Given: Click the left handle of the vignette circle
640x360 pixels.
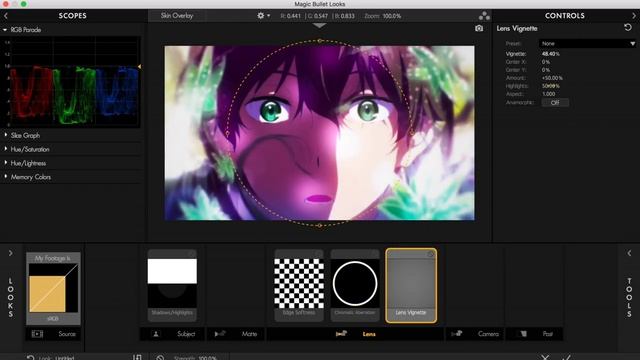Looking at the screenshot, I should (x=227, y=133).
